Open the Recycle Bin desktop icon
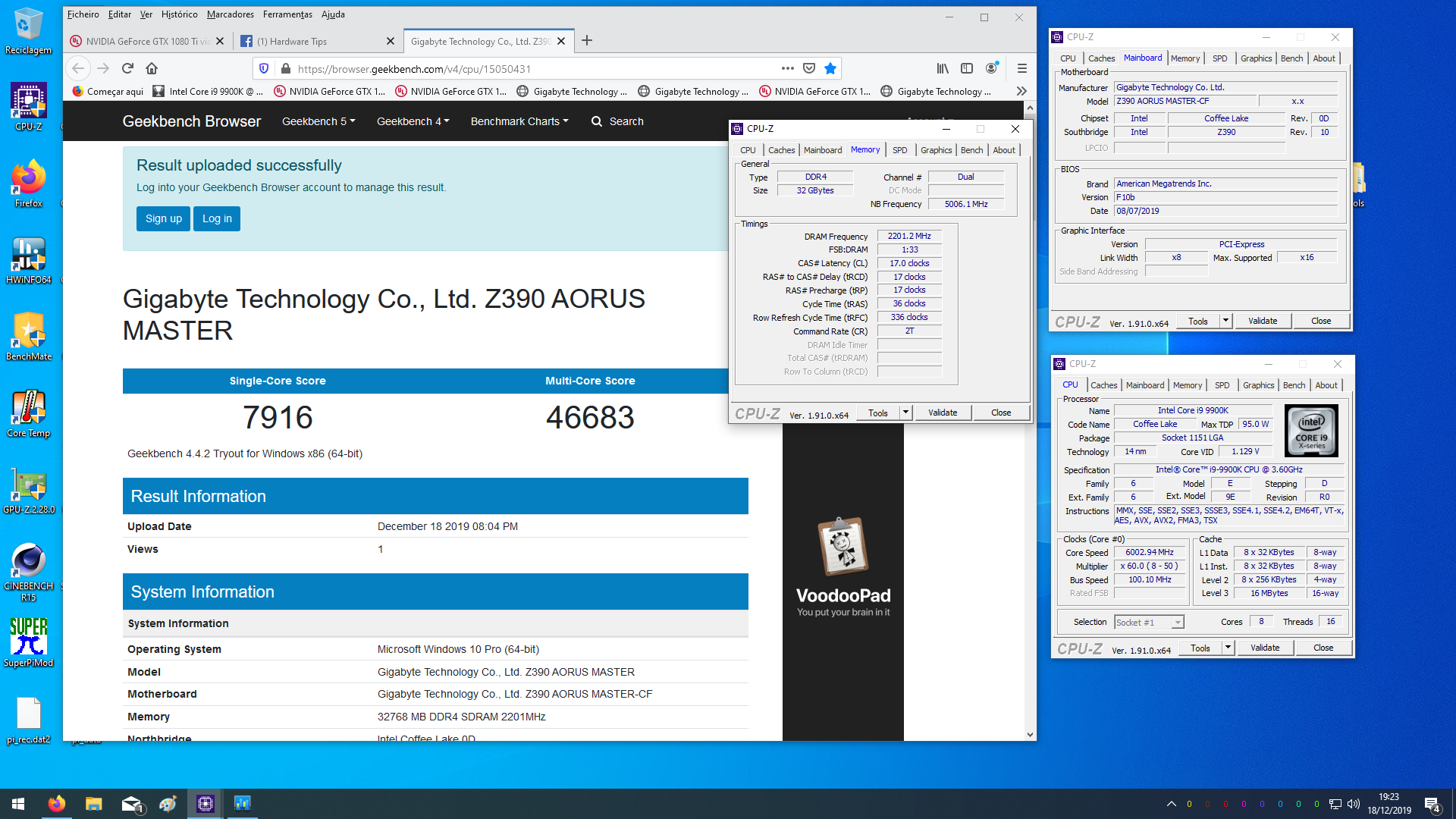 pyautogui.click(x=28, y=32)
